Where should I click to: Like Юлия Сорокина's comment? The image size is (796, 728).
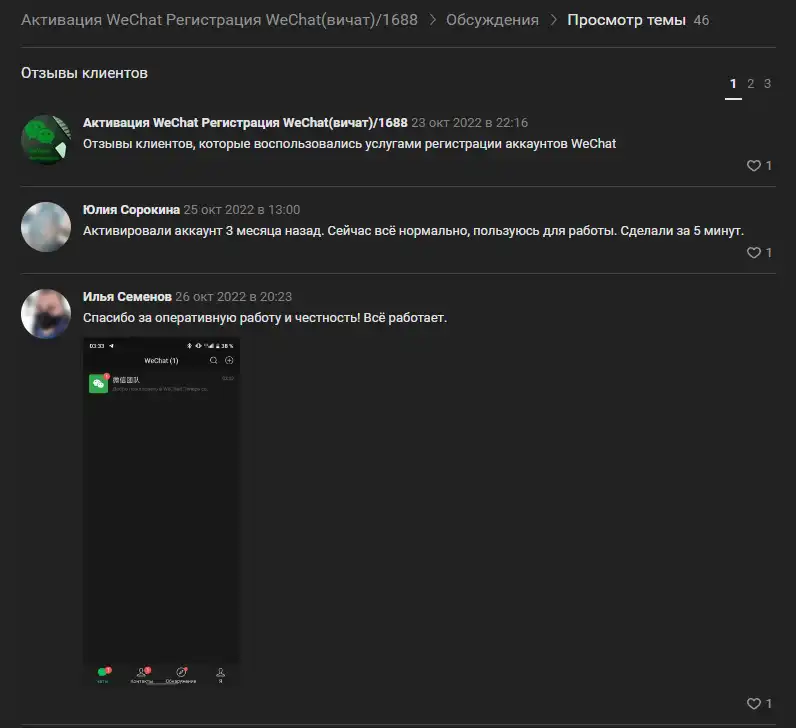click(x=759, y=252)
